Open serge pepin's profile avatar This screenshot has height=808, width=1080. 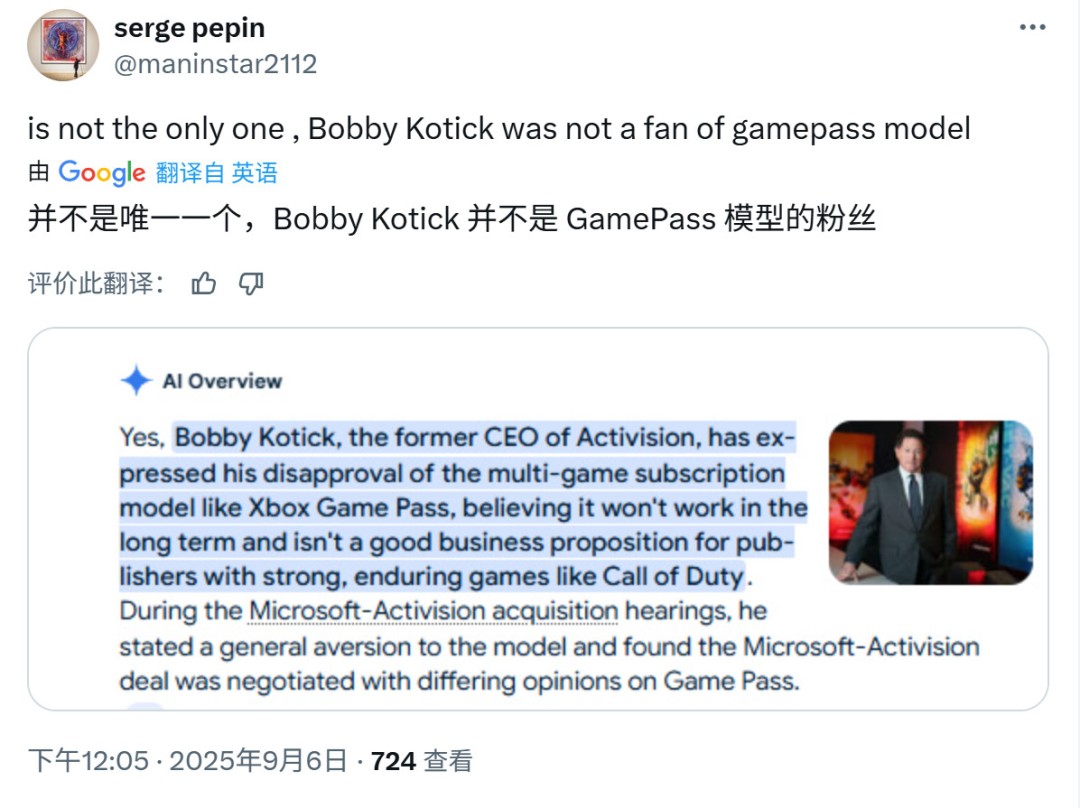coord(63,46)
